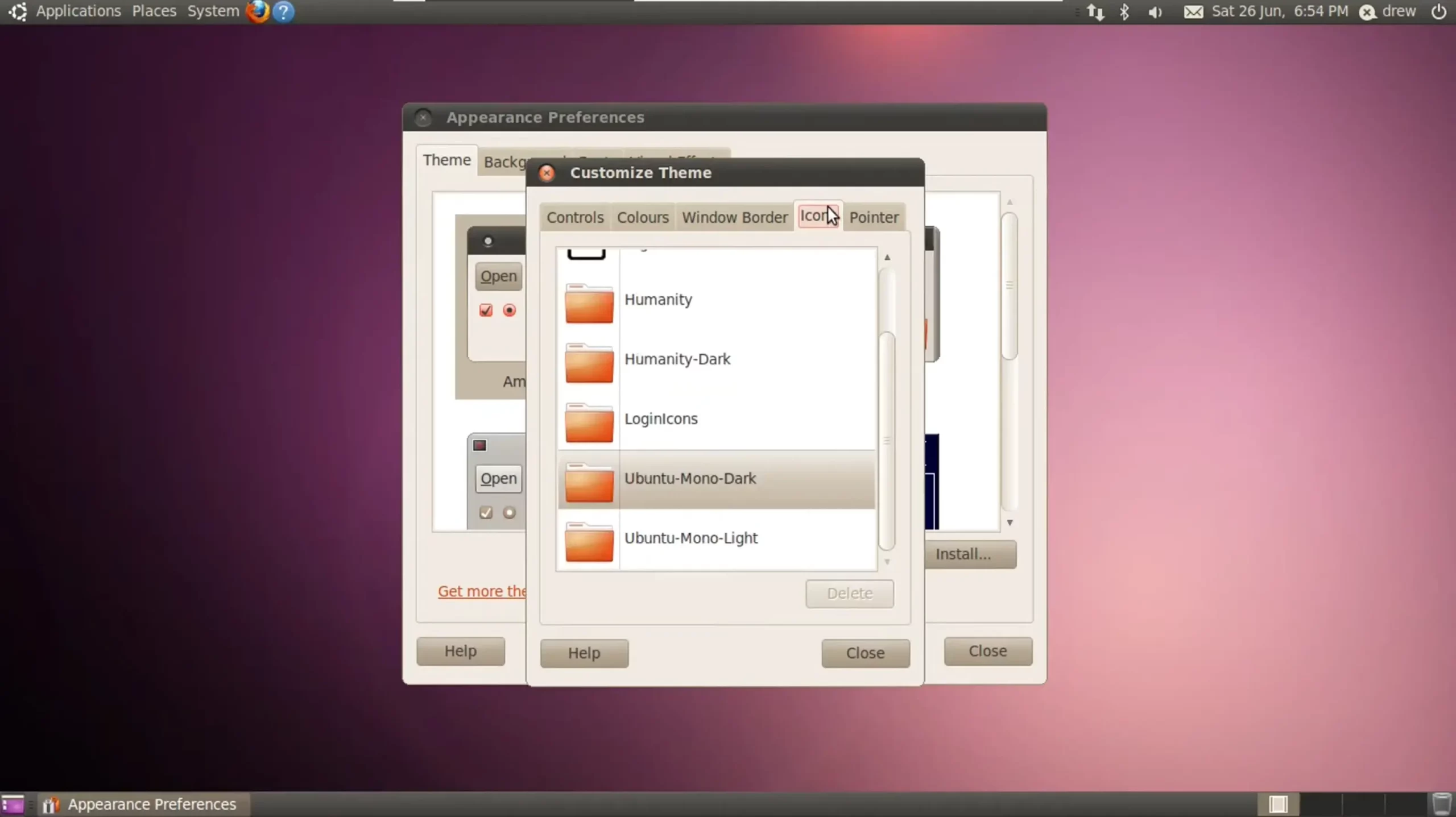This screenshot has width=1456, height=817.
Task: Click the Show Desktop icon bottom-left
Action: (x=13, y=804)
